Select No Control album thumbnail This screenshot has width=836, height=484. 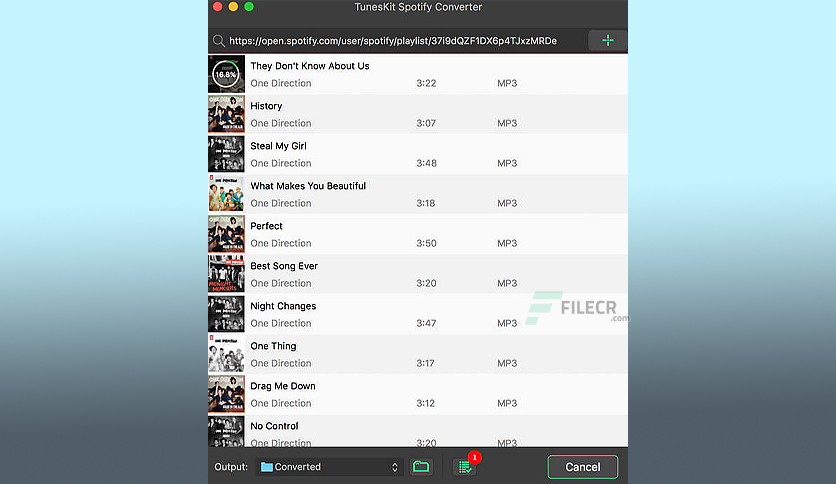pos(226,431)
